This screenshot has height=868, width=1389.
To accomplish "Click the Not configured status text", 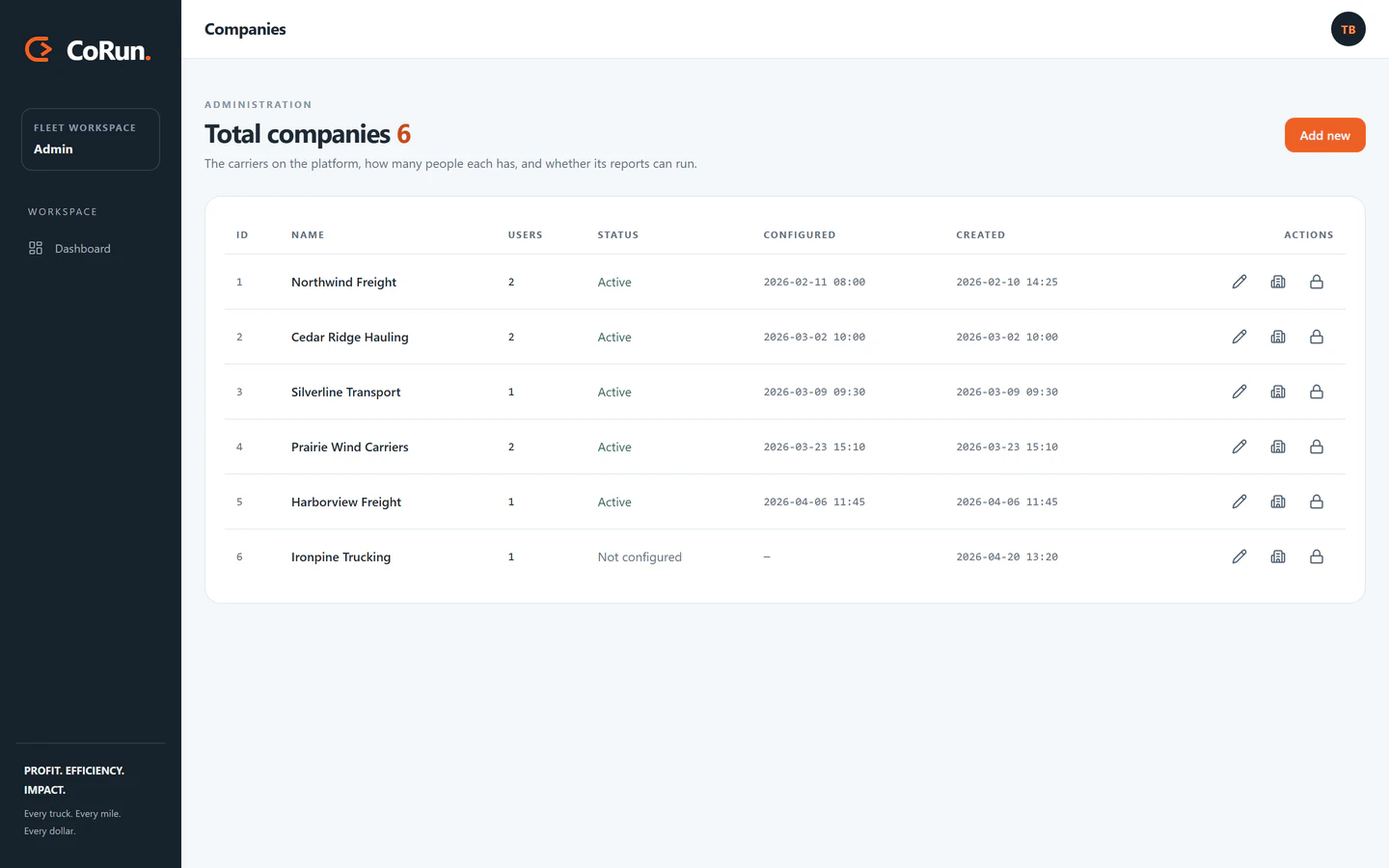I will pos(640,556).
